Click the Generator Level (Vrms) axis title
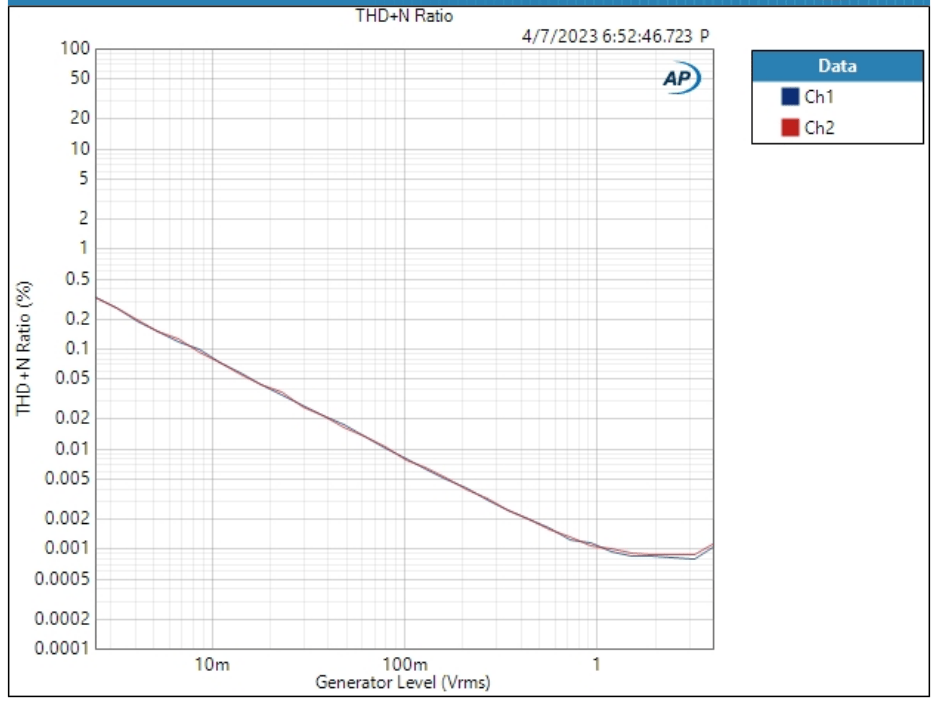Viewport: 944px width, 704px height. coord(403,682)
